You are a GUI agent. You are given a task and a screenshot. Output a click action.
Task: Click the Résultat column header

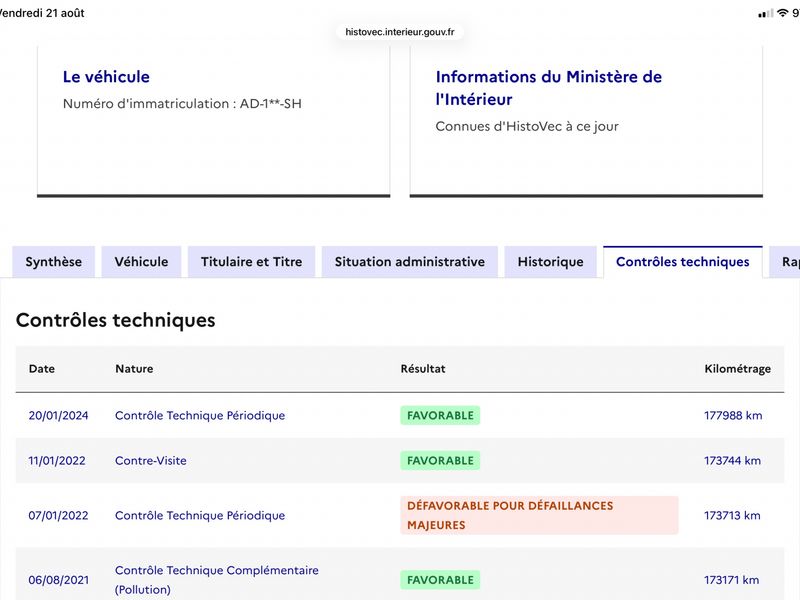tap(423, 369)
